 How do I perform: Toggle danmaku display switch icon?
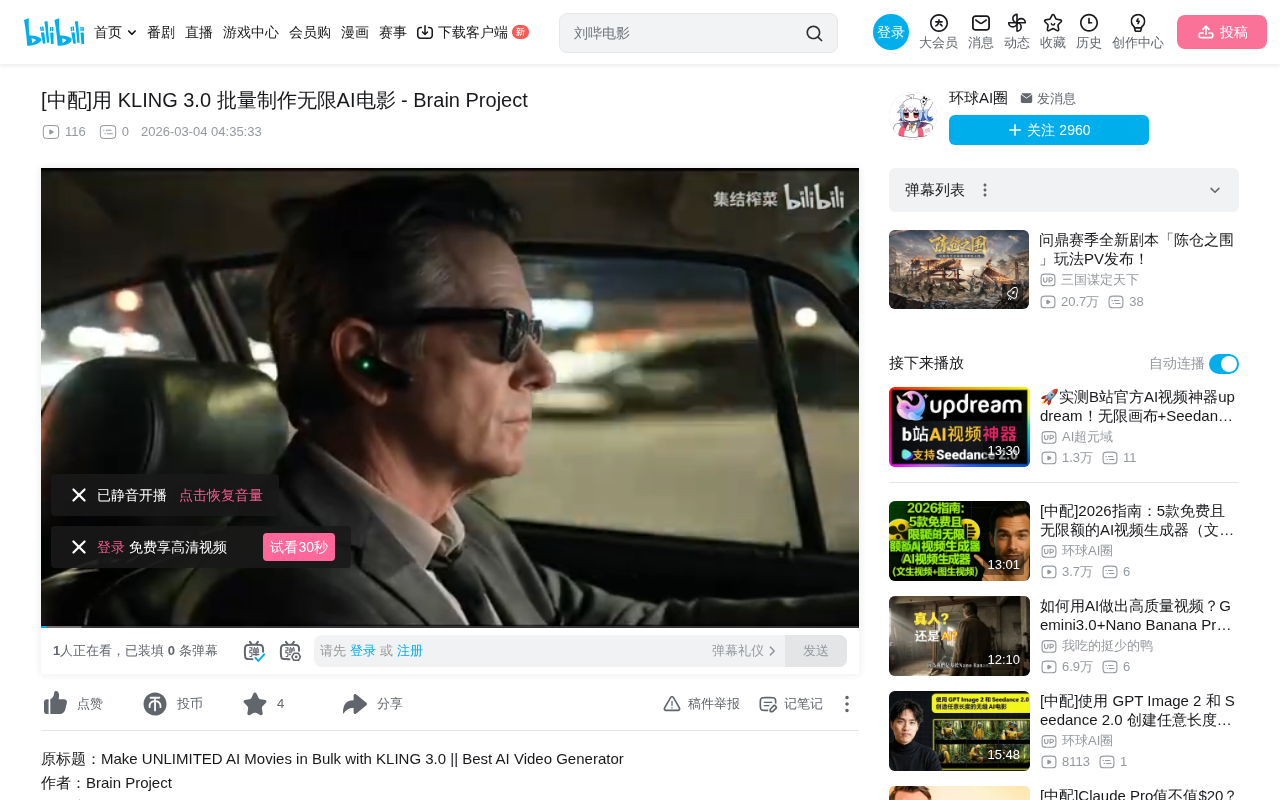254,651
